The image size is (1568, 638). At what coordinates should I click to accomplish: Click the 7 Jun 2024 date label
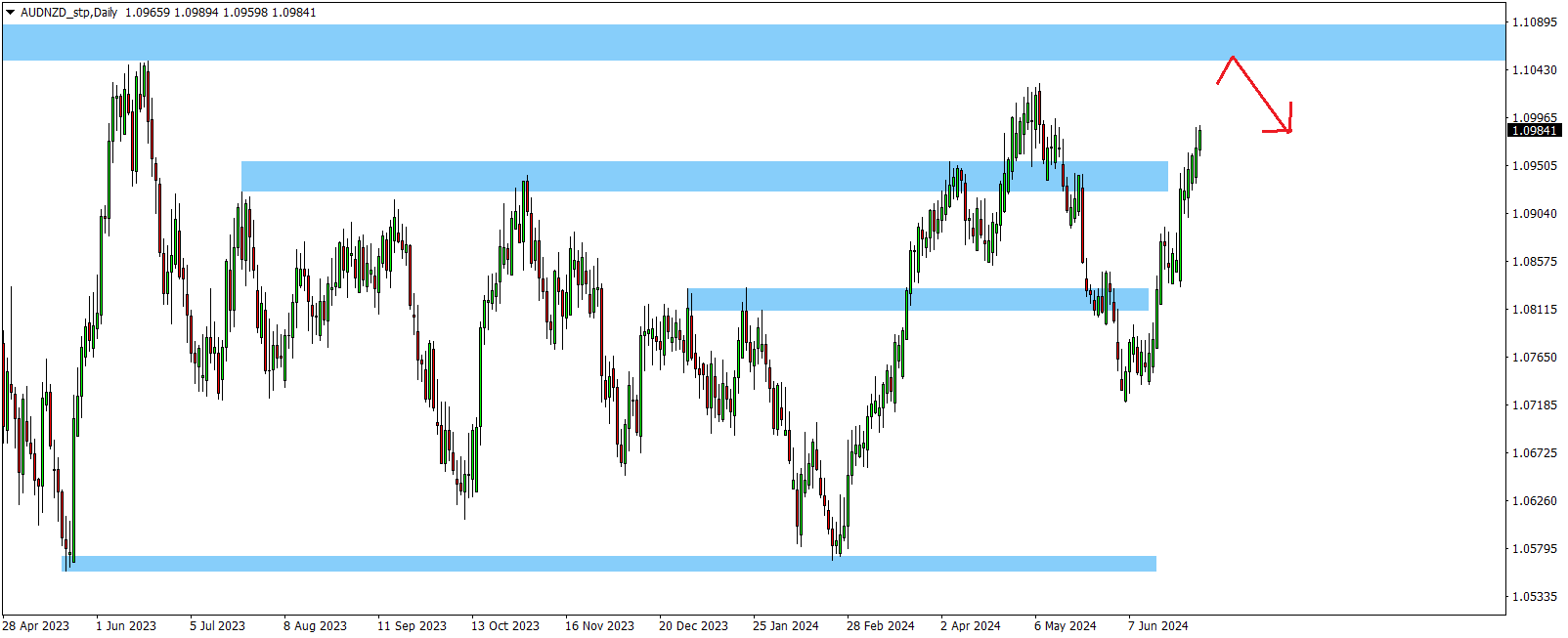click(1158, 626)
